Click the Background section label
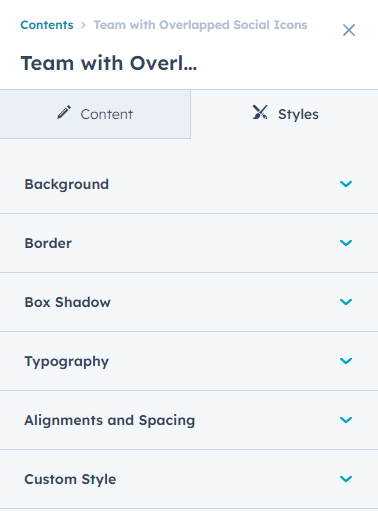Image resolution: width=378 pixels, height=511 pixels. (x=67, y=184)
